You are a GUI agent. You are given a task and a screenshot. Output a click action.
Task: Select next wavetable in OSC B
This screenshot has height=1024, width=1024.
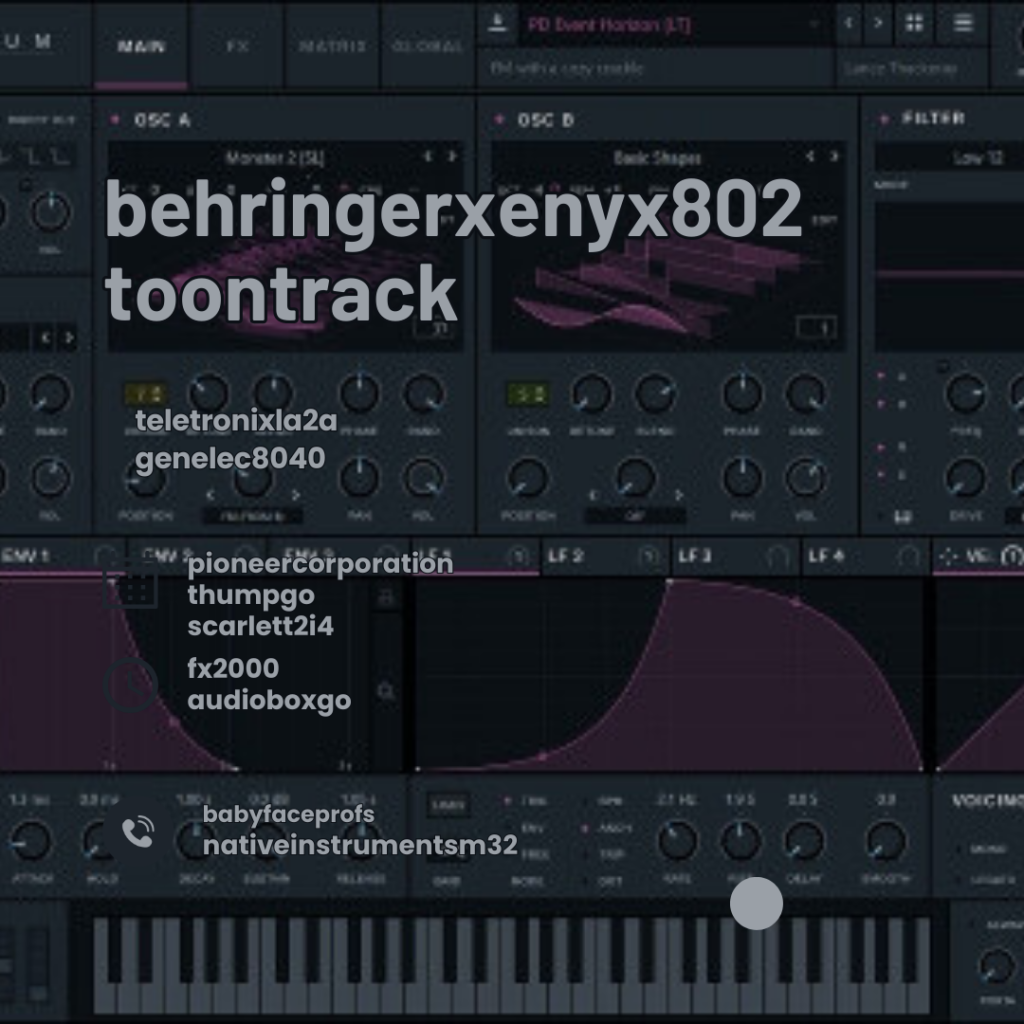(834, 156)
